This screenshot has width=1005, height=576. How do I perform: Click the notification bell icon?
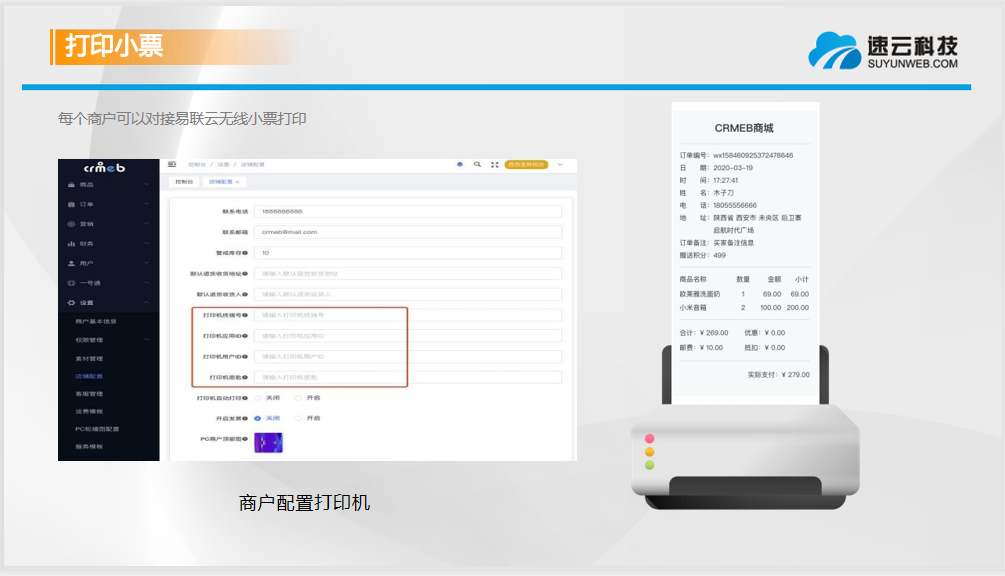tap(459, 164)
